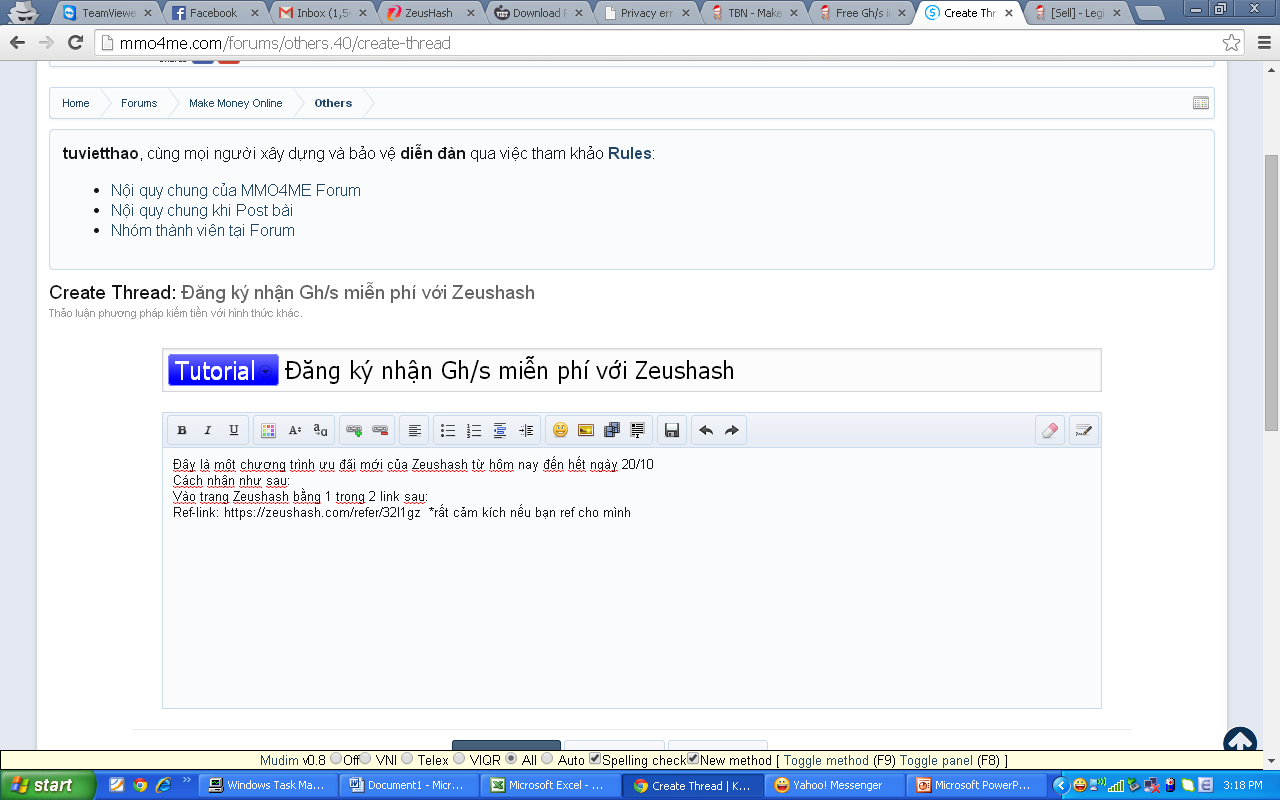The image size is (1280, 800).
Task: Open the Tutorial thread prefix dropdown
Action: click(x=223, y=370)
